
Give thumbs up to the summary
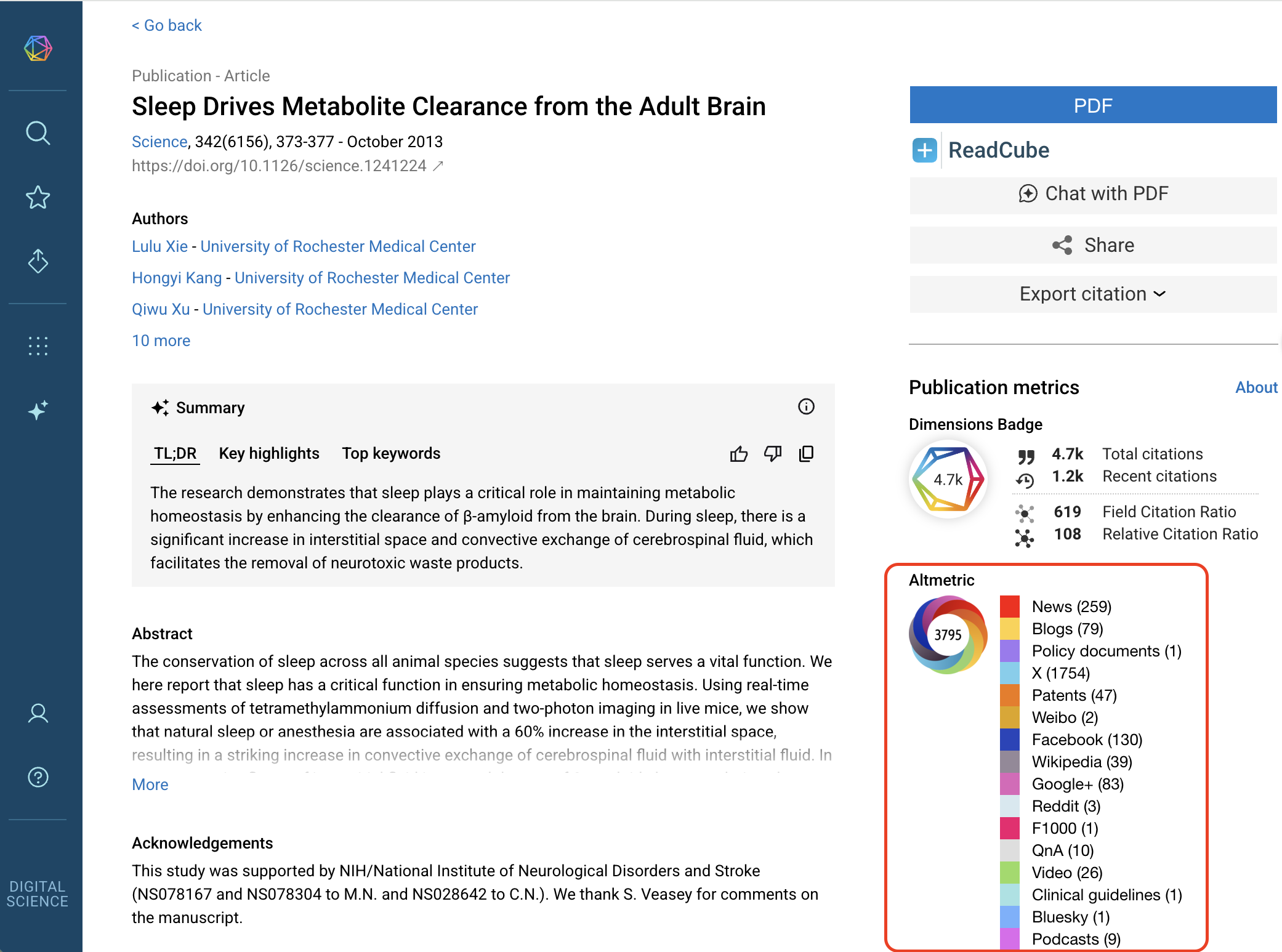[x=738, y=454]
